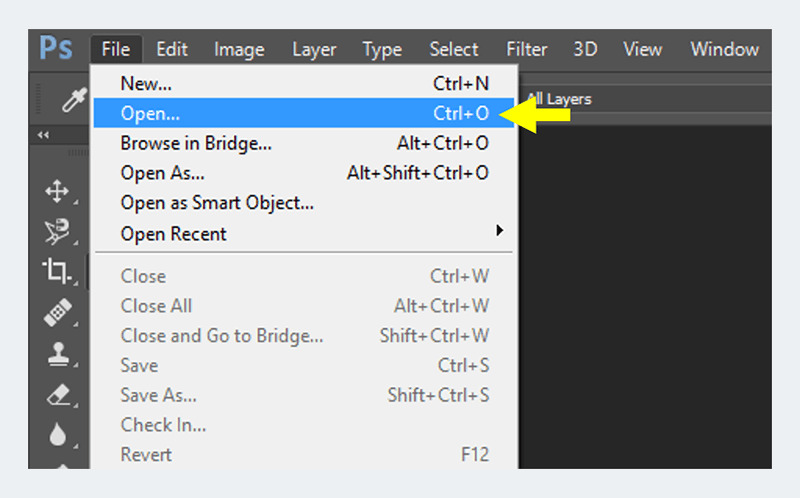800x498 pixels.
Task: Open the All Layers sample dropdown
Action: [559, 99]
